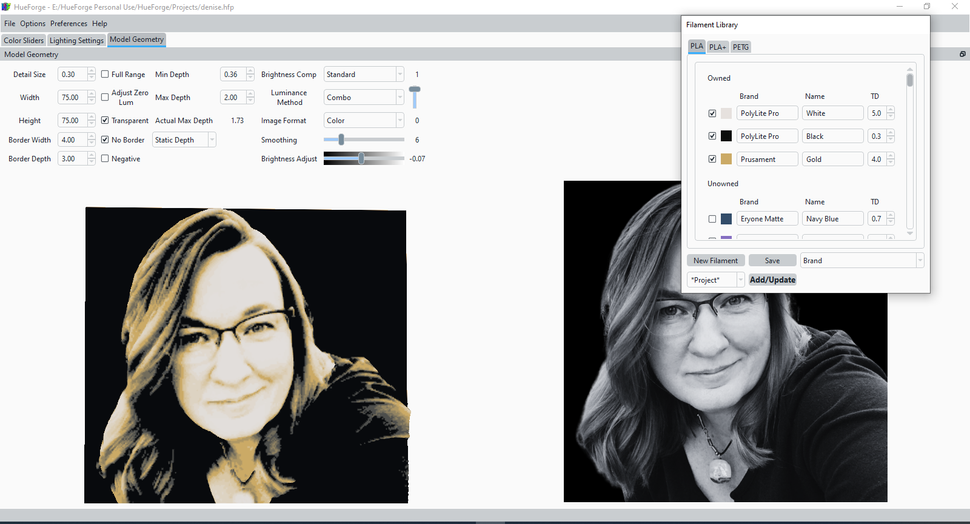The image size is (970, 524).
Task: Uncheck the No Border checkbox
Action: click(105, 140)
